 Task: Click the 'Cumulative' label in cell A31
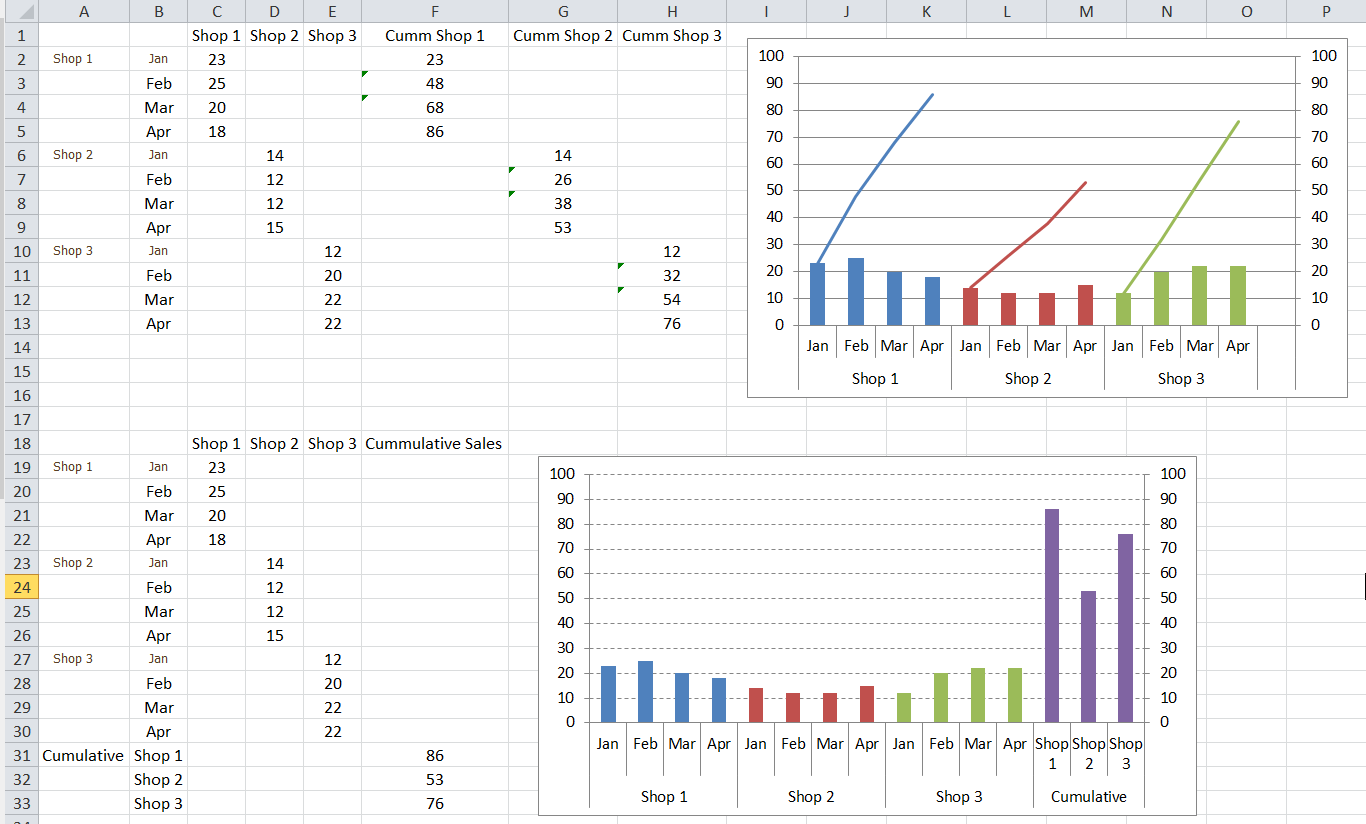[x=83, y=756]
